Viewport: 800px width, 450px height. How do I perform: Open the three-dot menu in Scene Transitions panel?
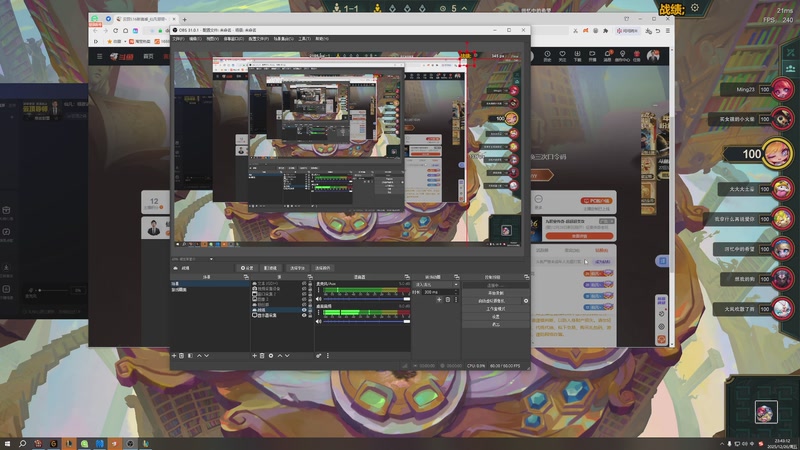click(x=456, y=299)
